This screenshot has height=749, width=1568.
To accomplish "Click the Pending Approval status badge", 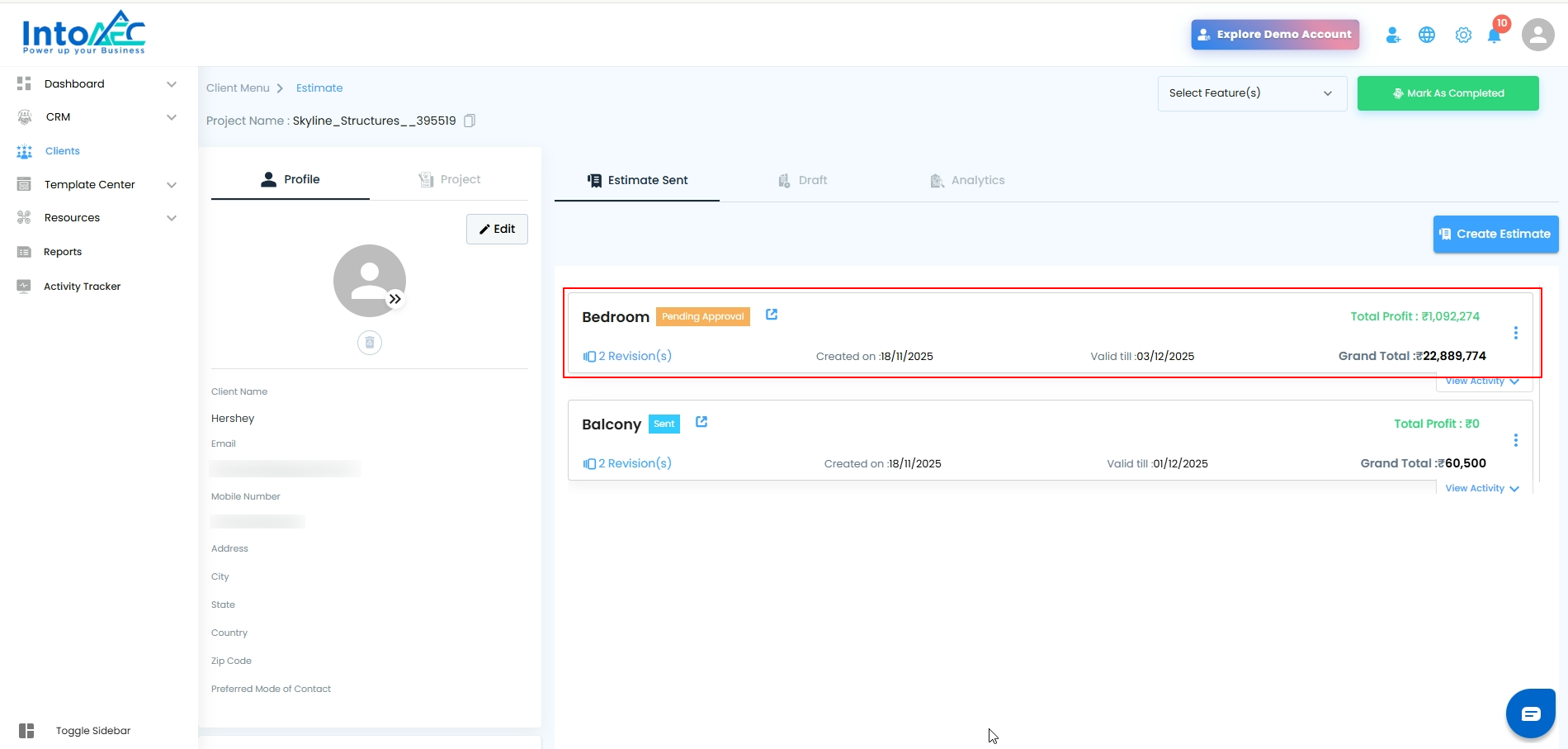I will [703, 316].
